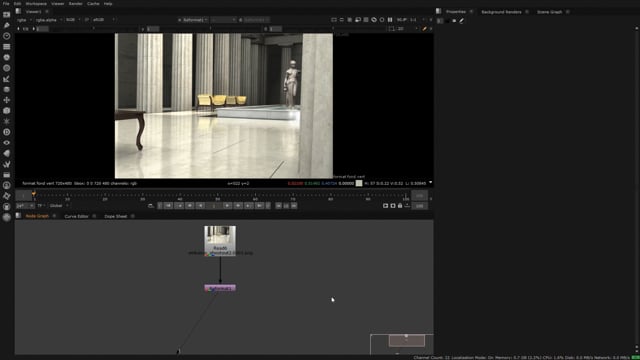640x360 pixels.
Task: Click the sampled pixel color swatch
Action: [359, 183]
